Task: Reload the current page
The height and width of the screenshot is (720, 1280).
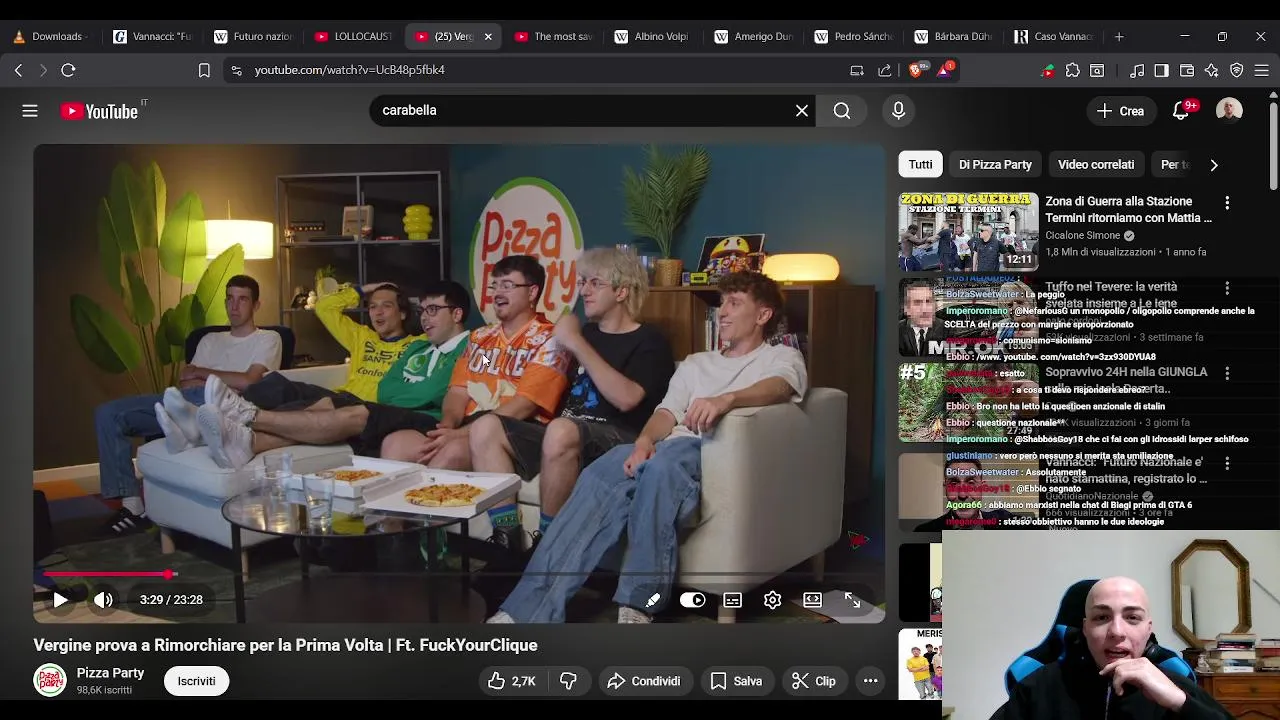Action: [x=68, y=70]
